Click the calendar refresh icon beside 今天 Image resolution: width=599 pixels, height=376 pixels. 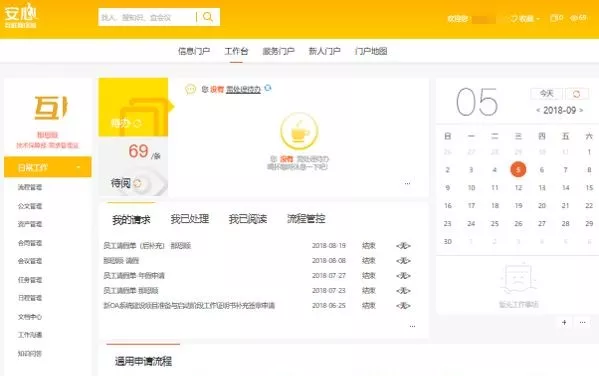click(576, 94)
